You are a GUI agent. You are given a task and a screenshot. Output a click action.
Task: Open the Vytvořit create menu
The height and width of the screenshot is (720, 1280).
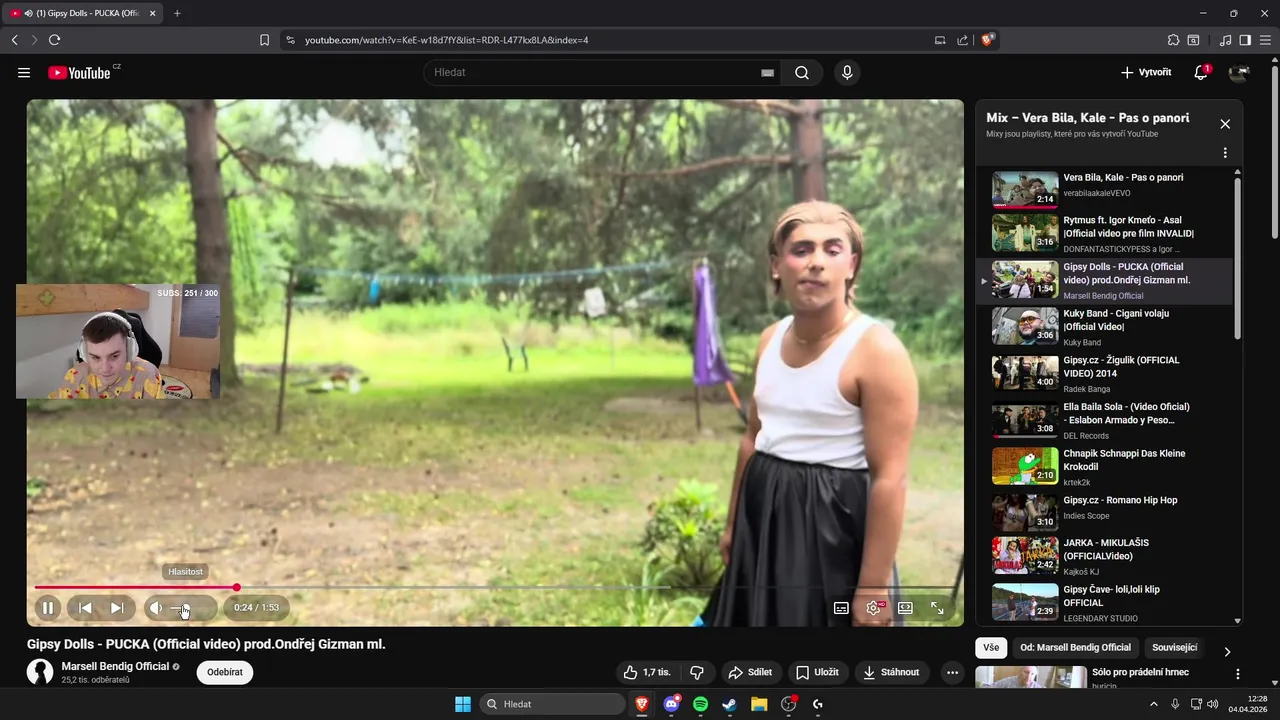(x=1146, y=73)
